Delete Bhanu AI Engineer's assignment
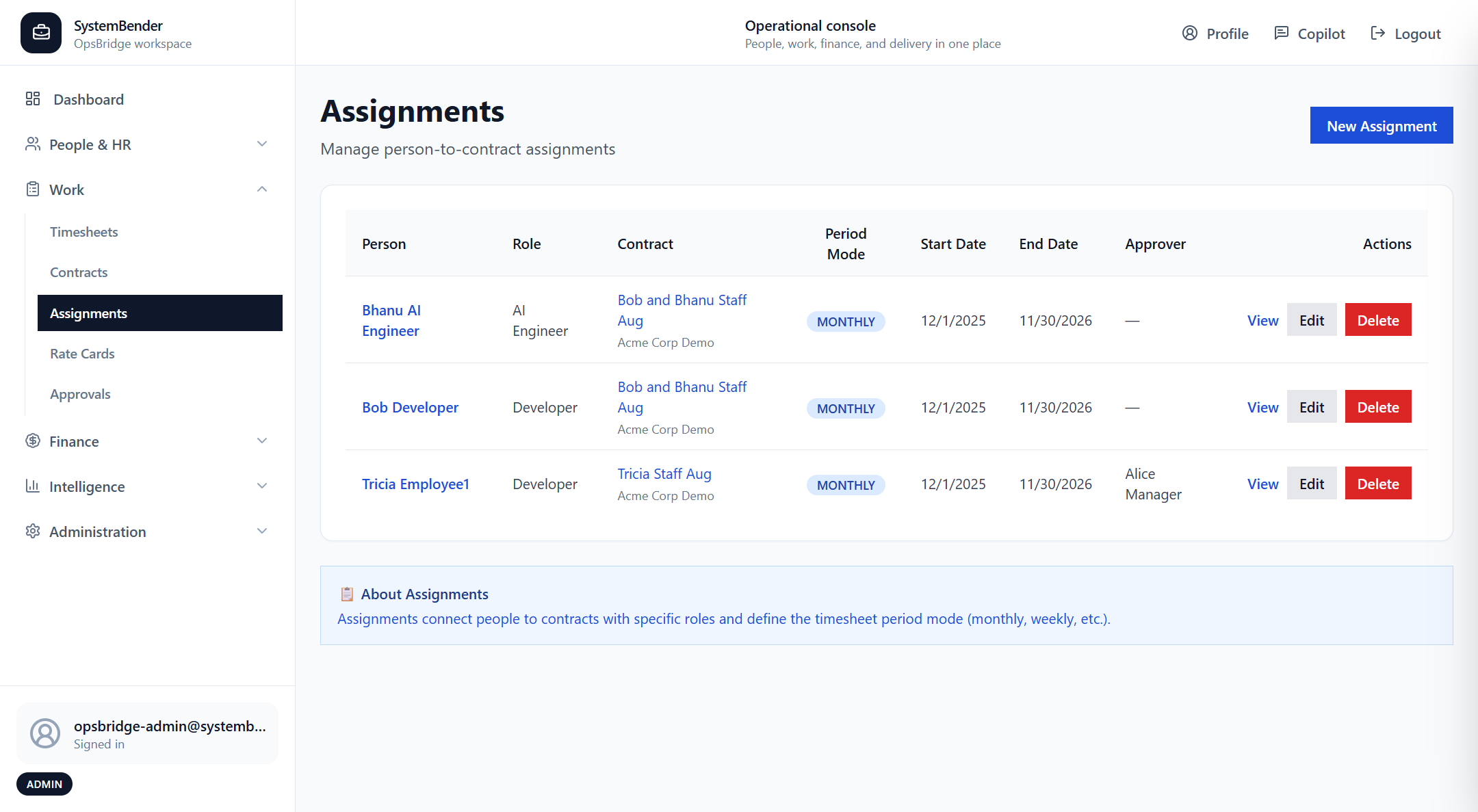Viewport: 1478px width, 812px height. (x=1378, y=319)
